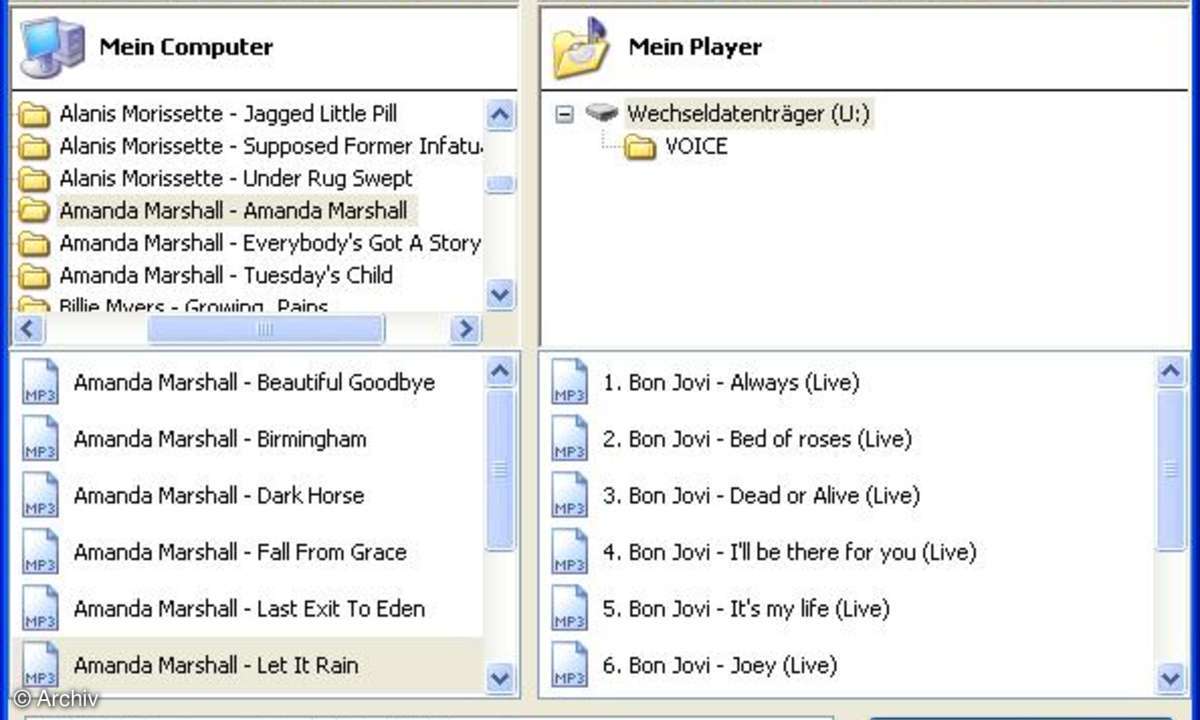1200x720 pixels.
Task: Click folder tree horizontal scroll right arrow
Action: tap(465, 329)
